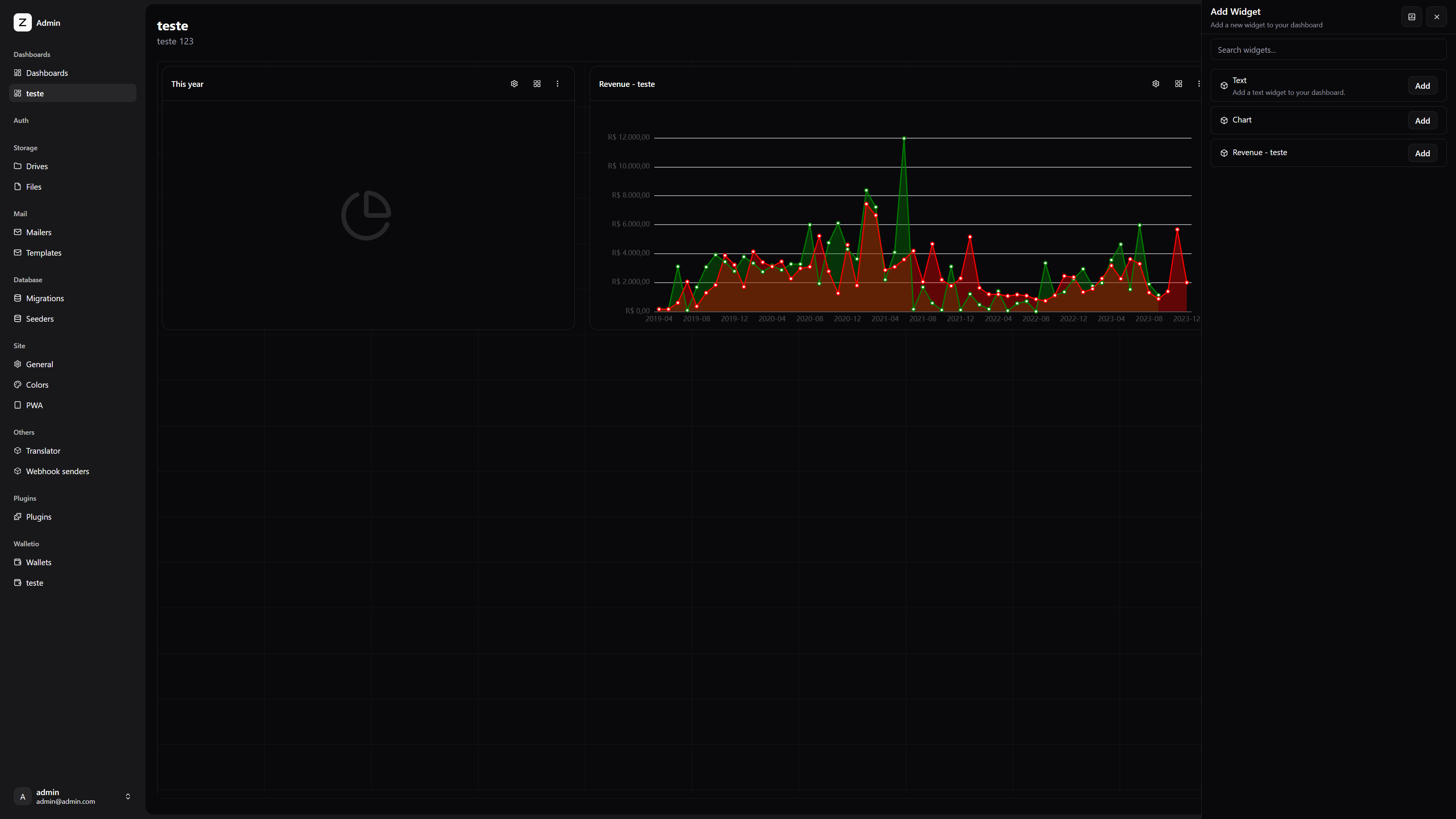The height and width of the screenshot is (819, 1456).
Task: Click the Colors palette icon
Action: coord(17,385)
